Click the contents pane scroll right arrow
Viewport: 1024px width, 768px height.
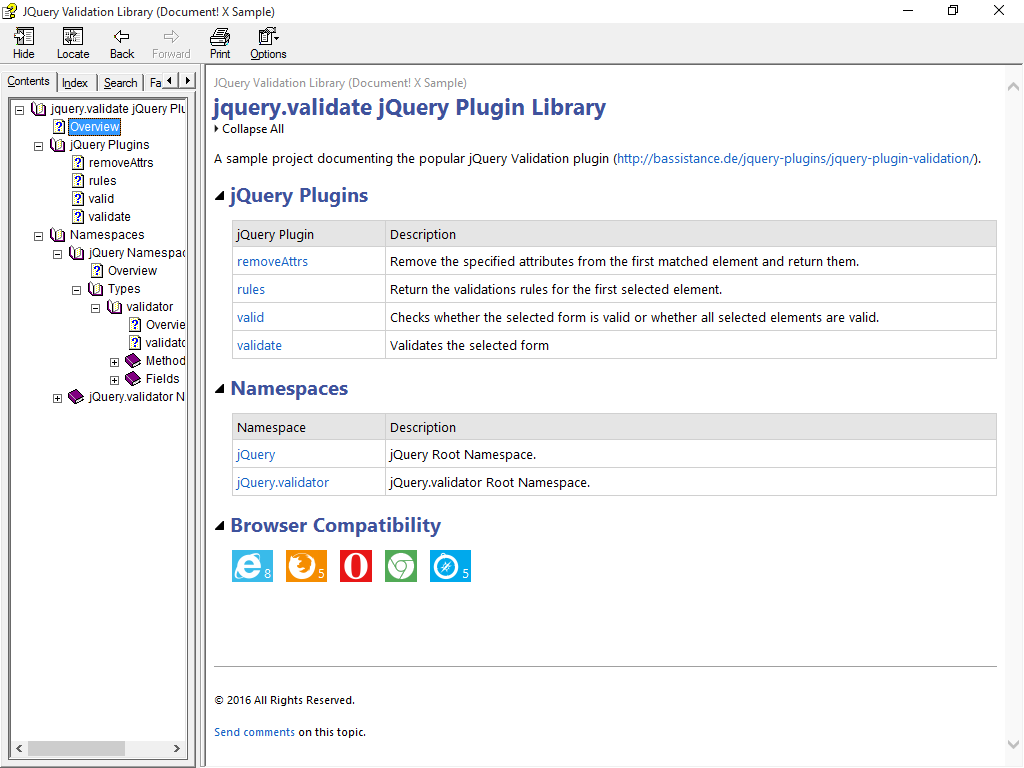176,748
